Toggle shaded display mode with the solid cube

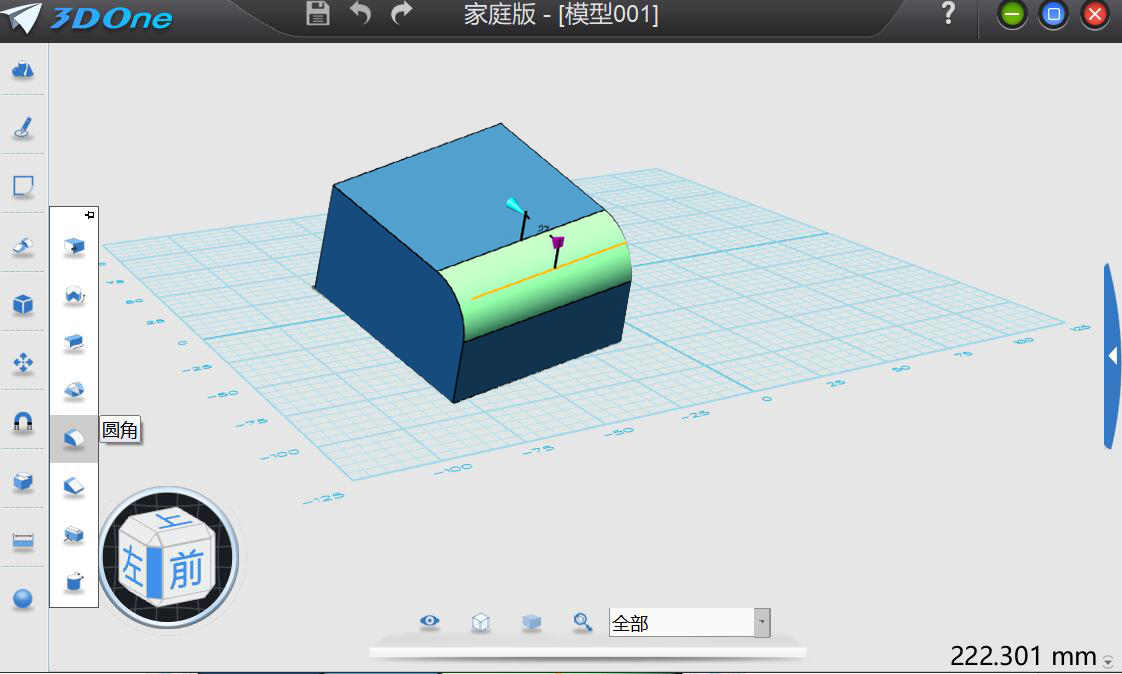tap(531, 621)
